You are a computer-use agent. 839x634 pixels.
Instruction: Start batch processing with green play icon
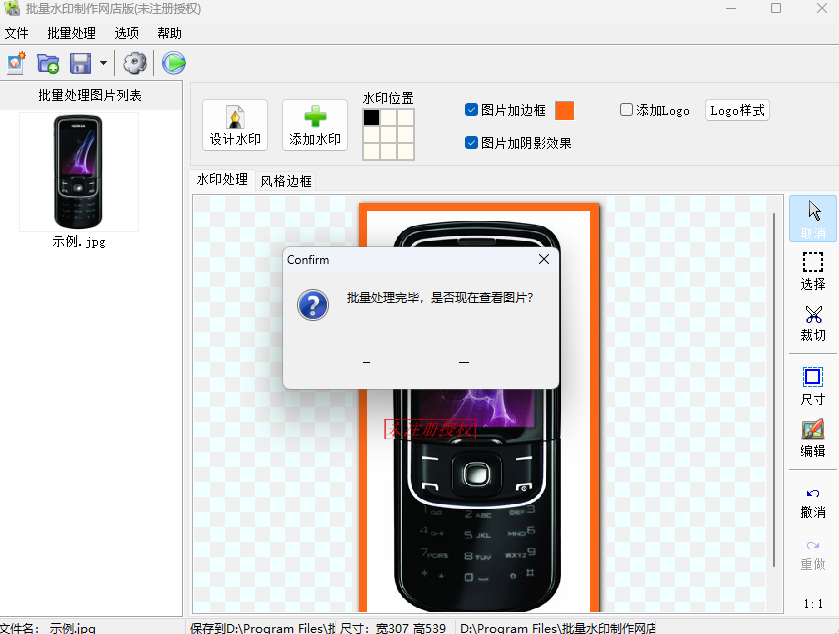point(174,63)
